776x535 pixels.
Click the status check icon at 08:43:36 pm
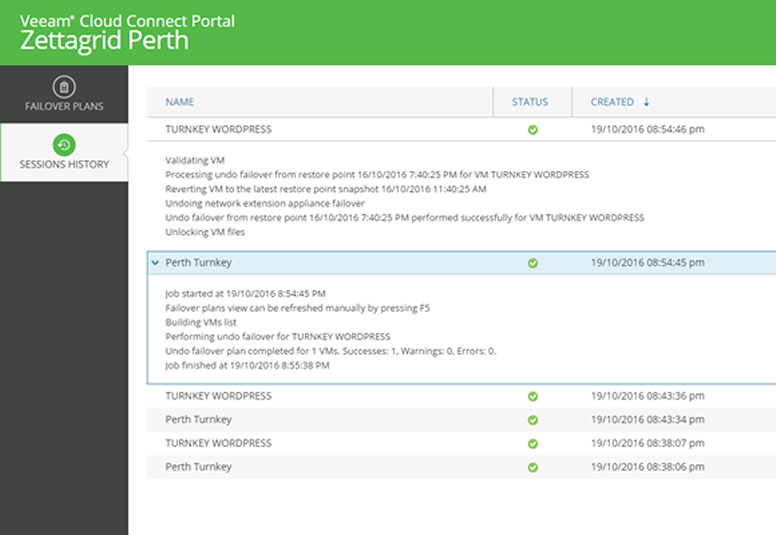point(533,396)
